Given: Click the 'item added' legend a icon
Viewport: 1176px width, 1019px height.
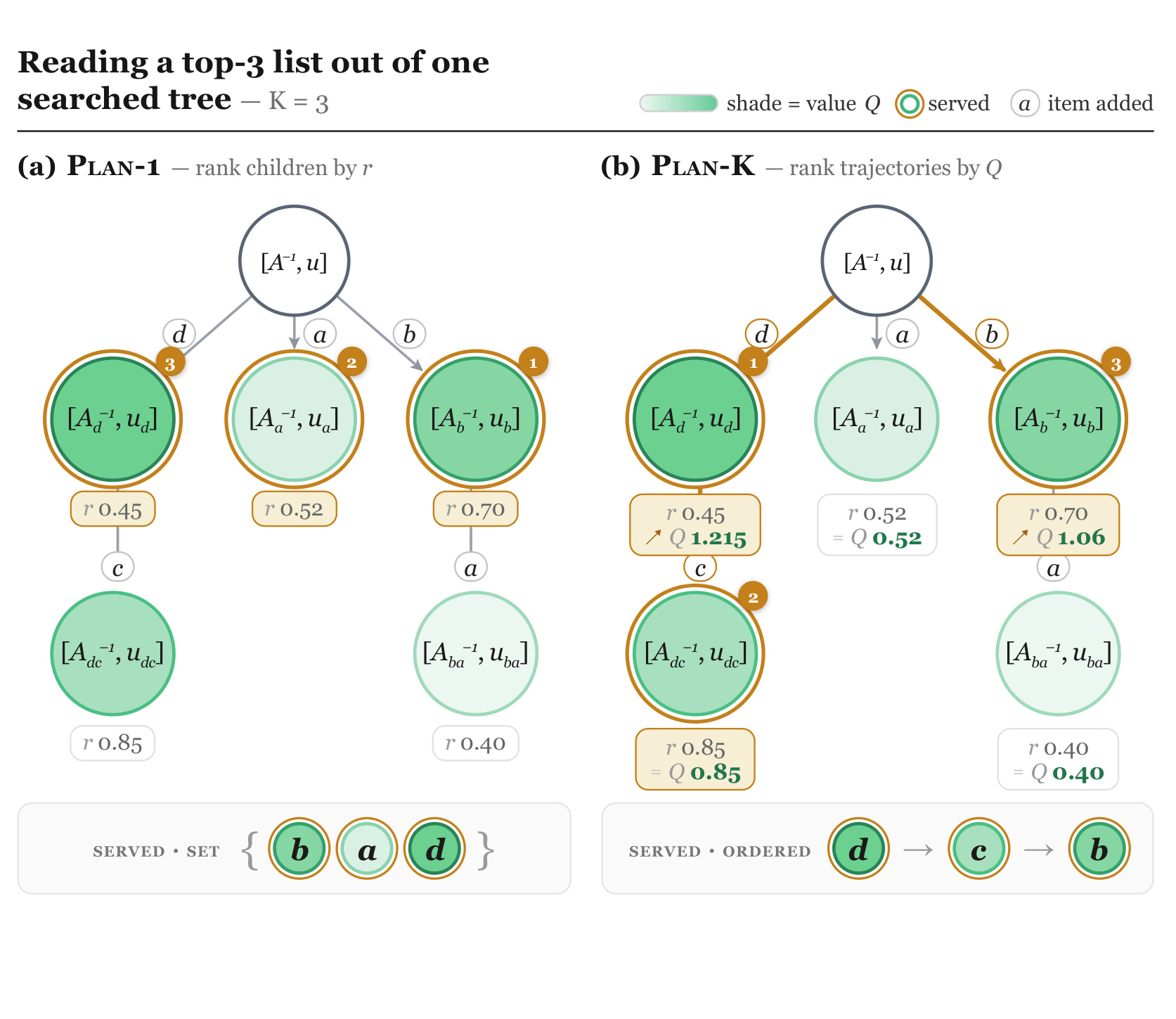Looking at the screenshot, I should [1025, 104].
